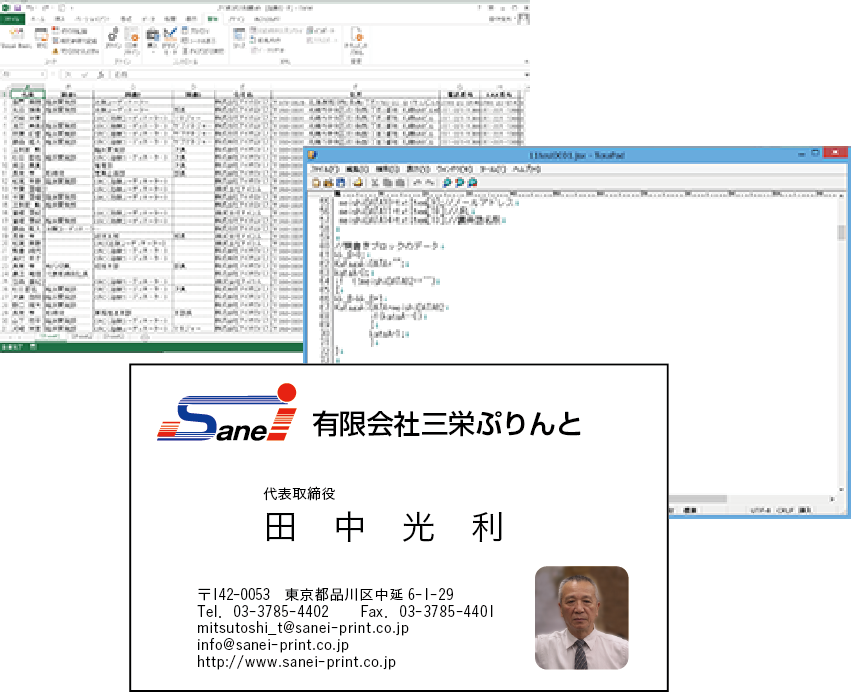Open control Properties in Excel ribbon
This screenshot has height=692, width=851.
(x=195, y=31)
